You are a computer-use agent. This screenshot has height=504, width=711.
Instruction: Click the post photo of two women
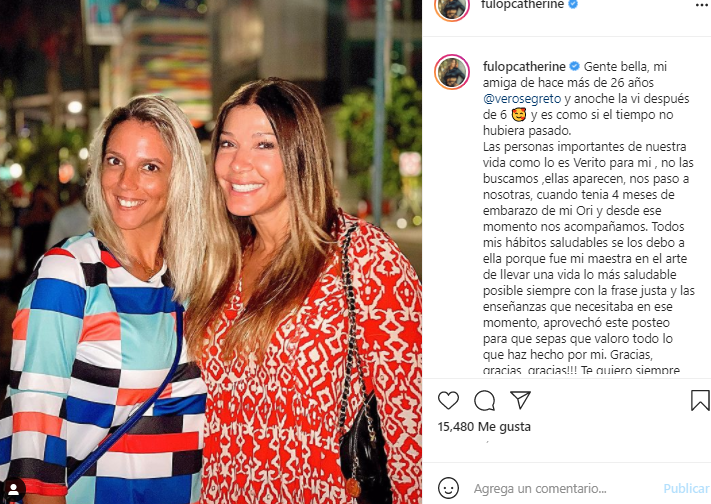(211, 252)
